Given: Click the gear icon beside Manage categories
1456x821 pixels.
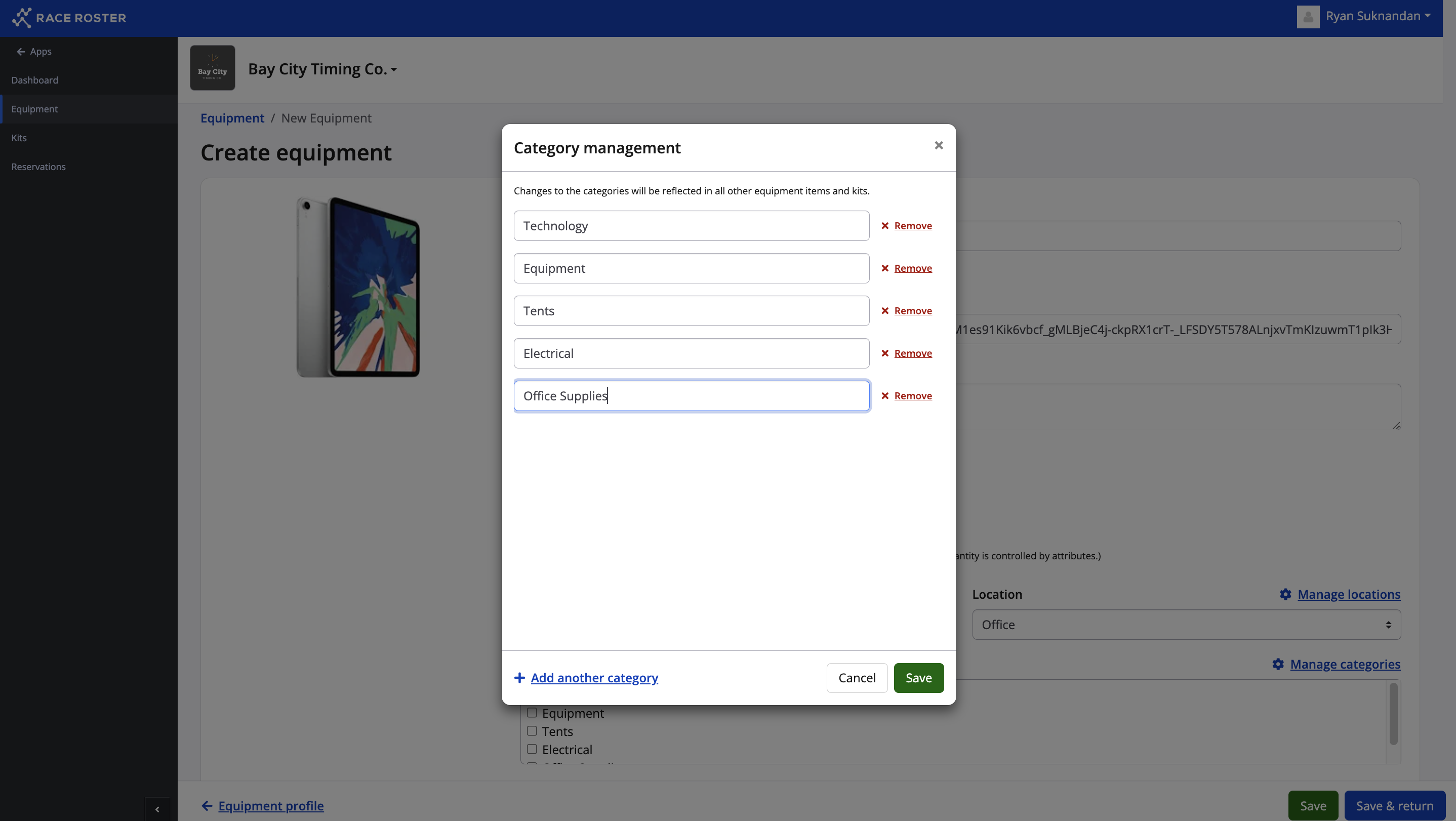Looking at the screenshot, I should click(1278, 664).
